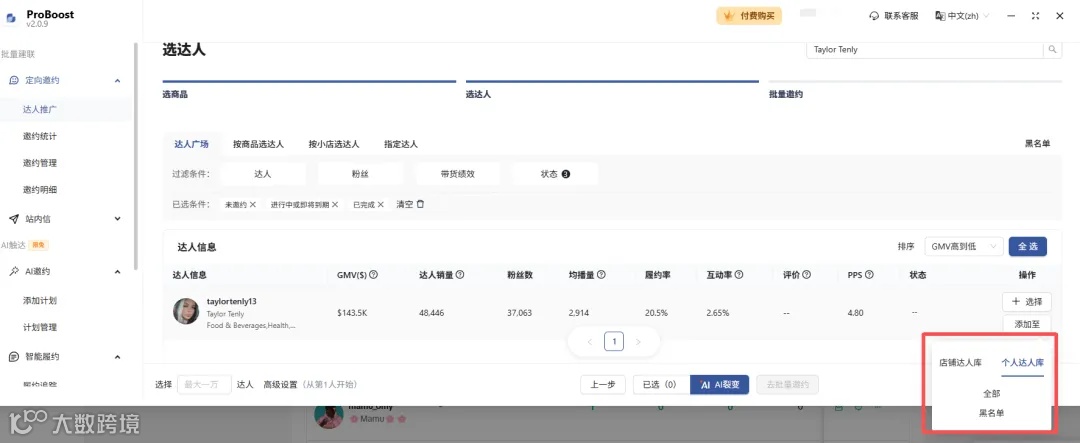This screenshot has height=443, width=1080.
Task: Click the language translate icon
Action: click(x=940, y=16)
